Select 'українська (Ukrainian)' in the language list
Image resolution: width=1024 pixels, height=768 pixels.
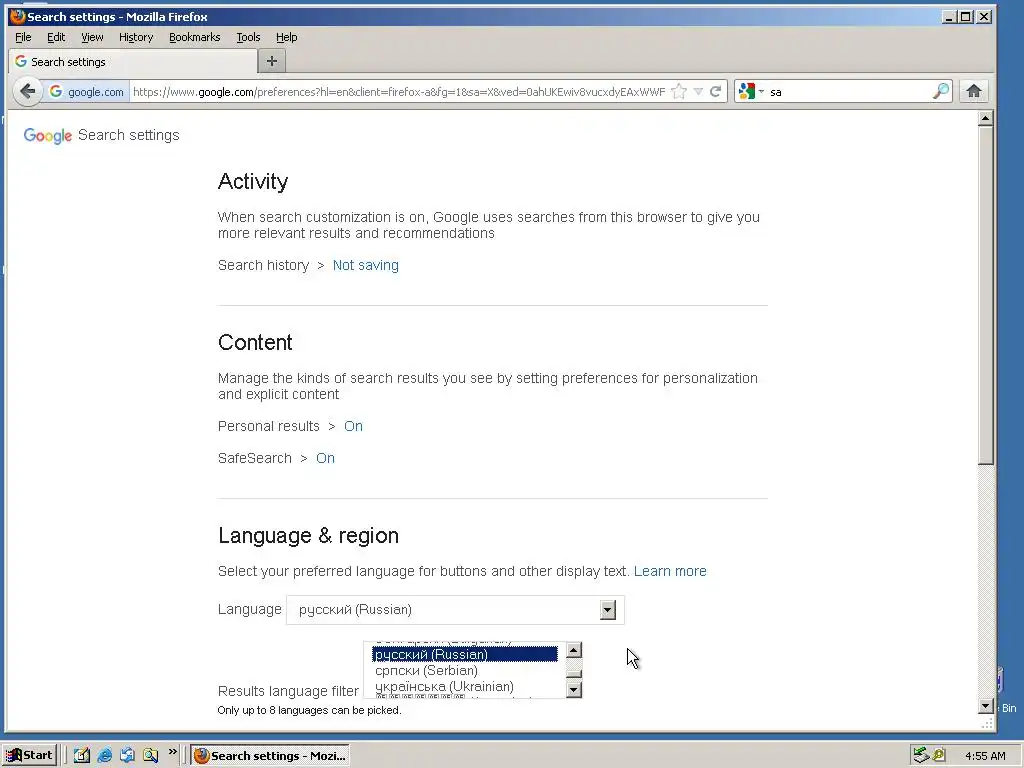(x=464, y=686)
